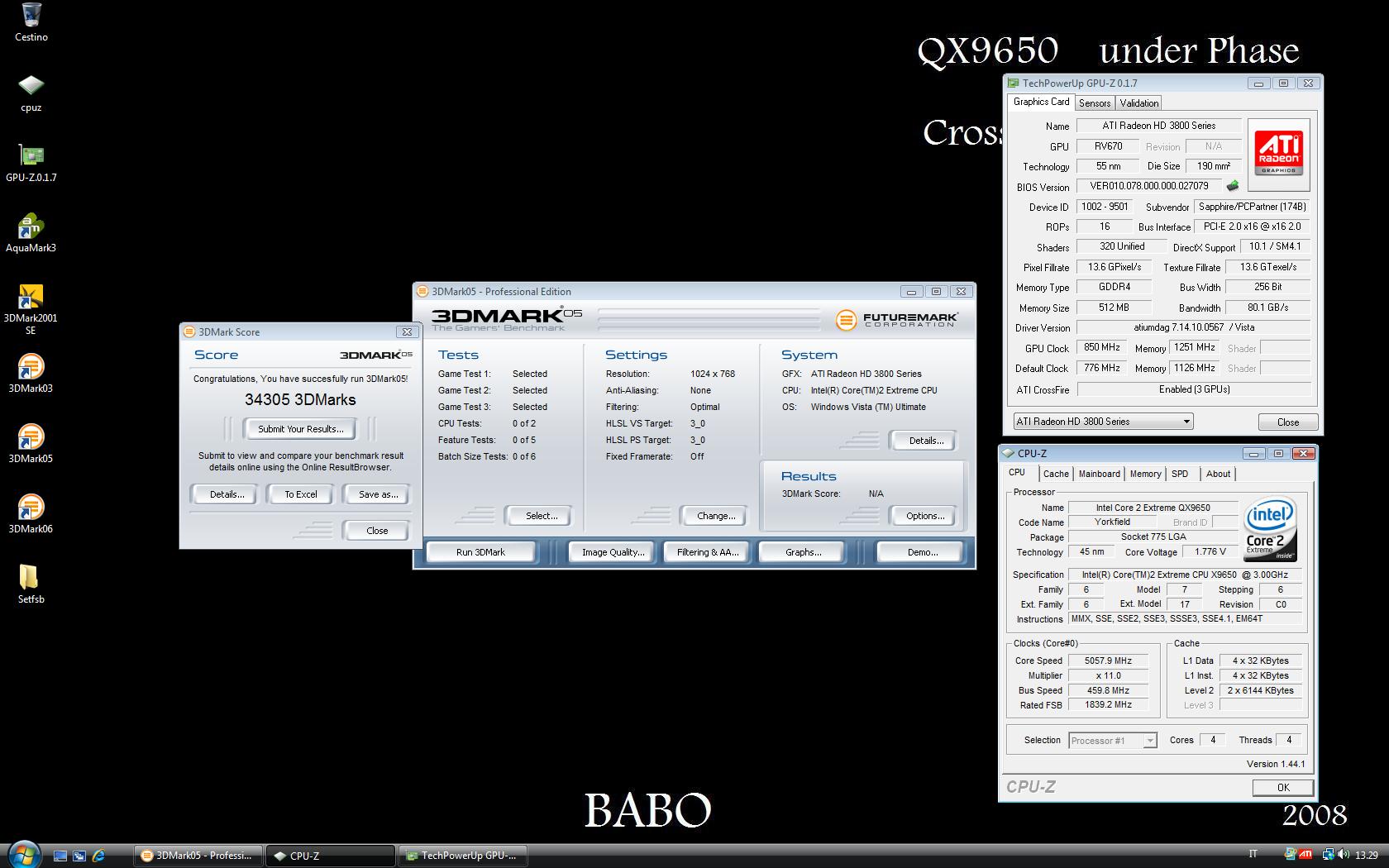The width and height of the screenshot is (1389, 868).
Task: Click Show Desktop quick launch icon
Action: [x=60, y=856]
